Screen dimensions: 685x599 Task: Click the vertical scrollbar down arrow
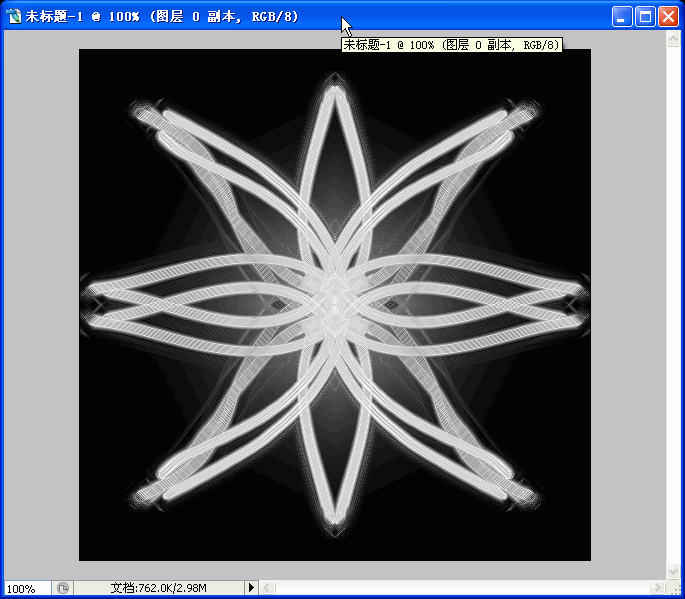coord(673,571)
